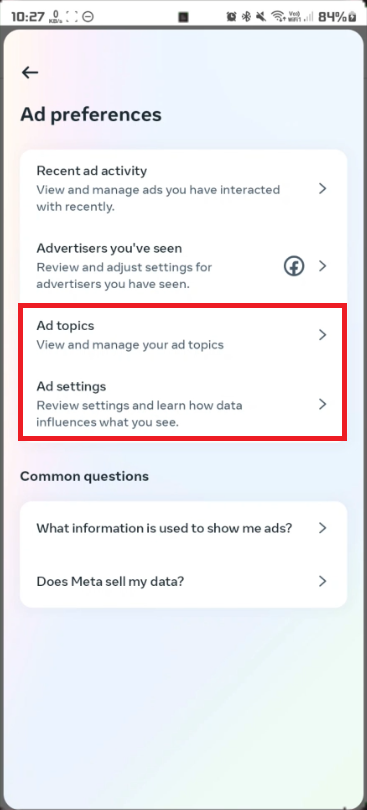367x810 pixels.
Task: Open the Recent ad activity entry
Action: [x=184, y=189]
